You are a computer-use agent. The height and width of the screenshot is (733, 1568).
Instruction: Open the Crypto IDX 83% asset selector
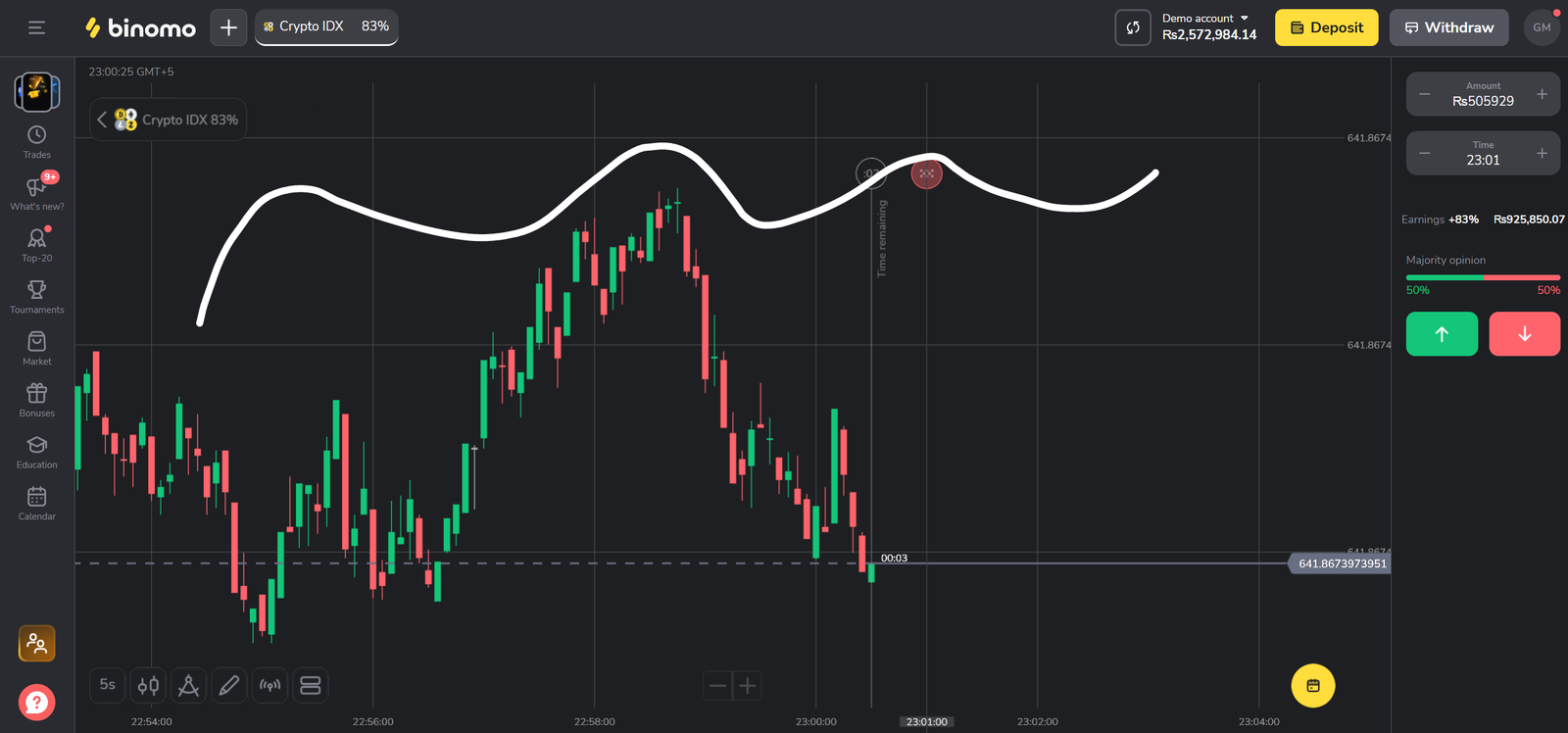[x=169, y=120]
